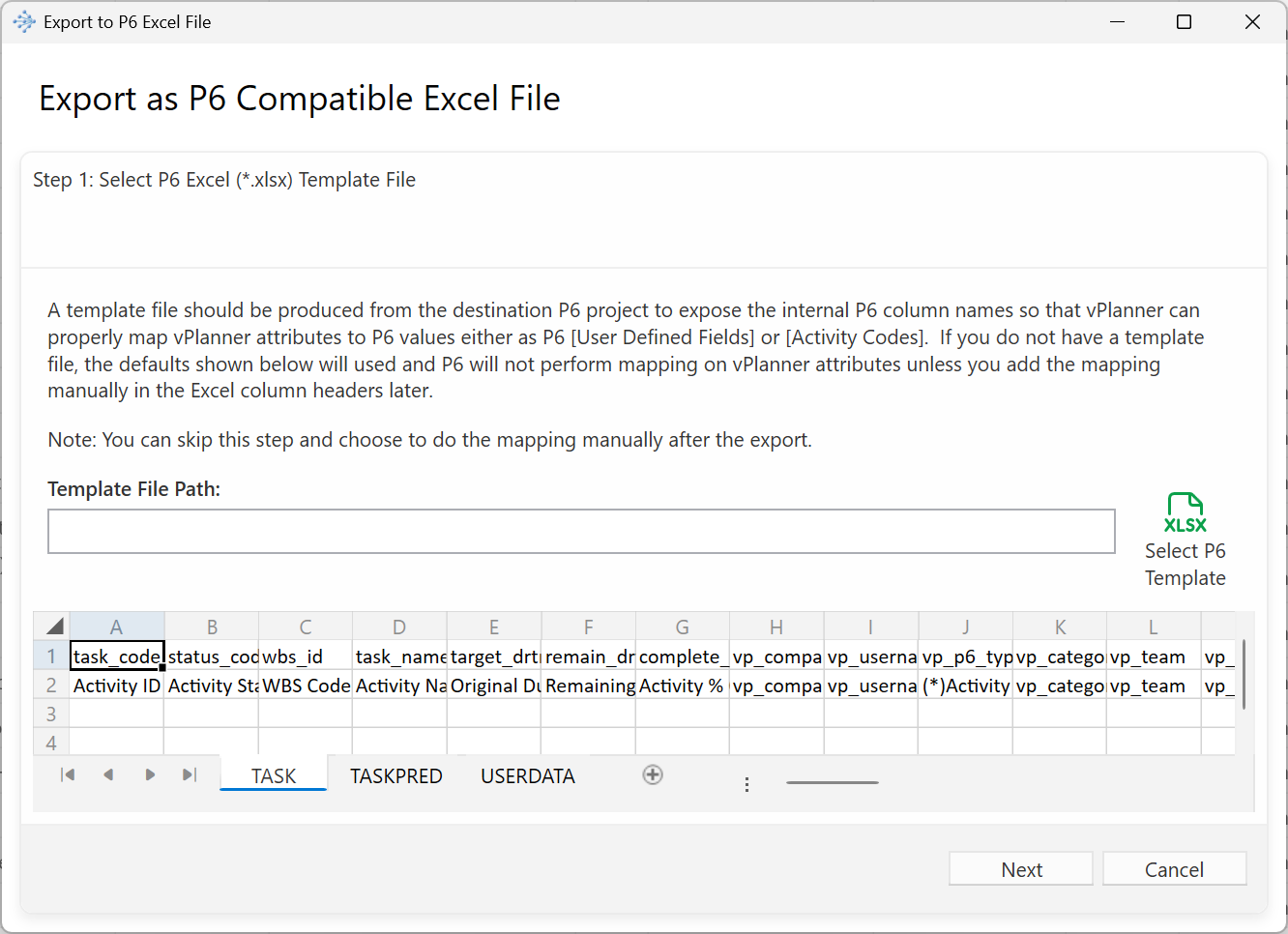The image size is (1288, 934).
Task: Open the USERDATA sheet tab
Action: pyautogui.click(x=527, y=776)
